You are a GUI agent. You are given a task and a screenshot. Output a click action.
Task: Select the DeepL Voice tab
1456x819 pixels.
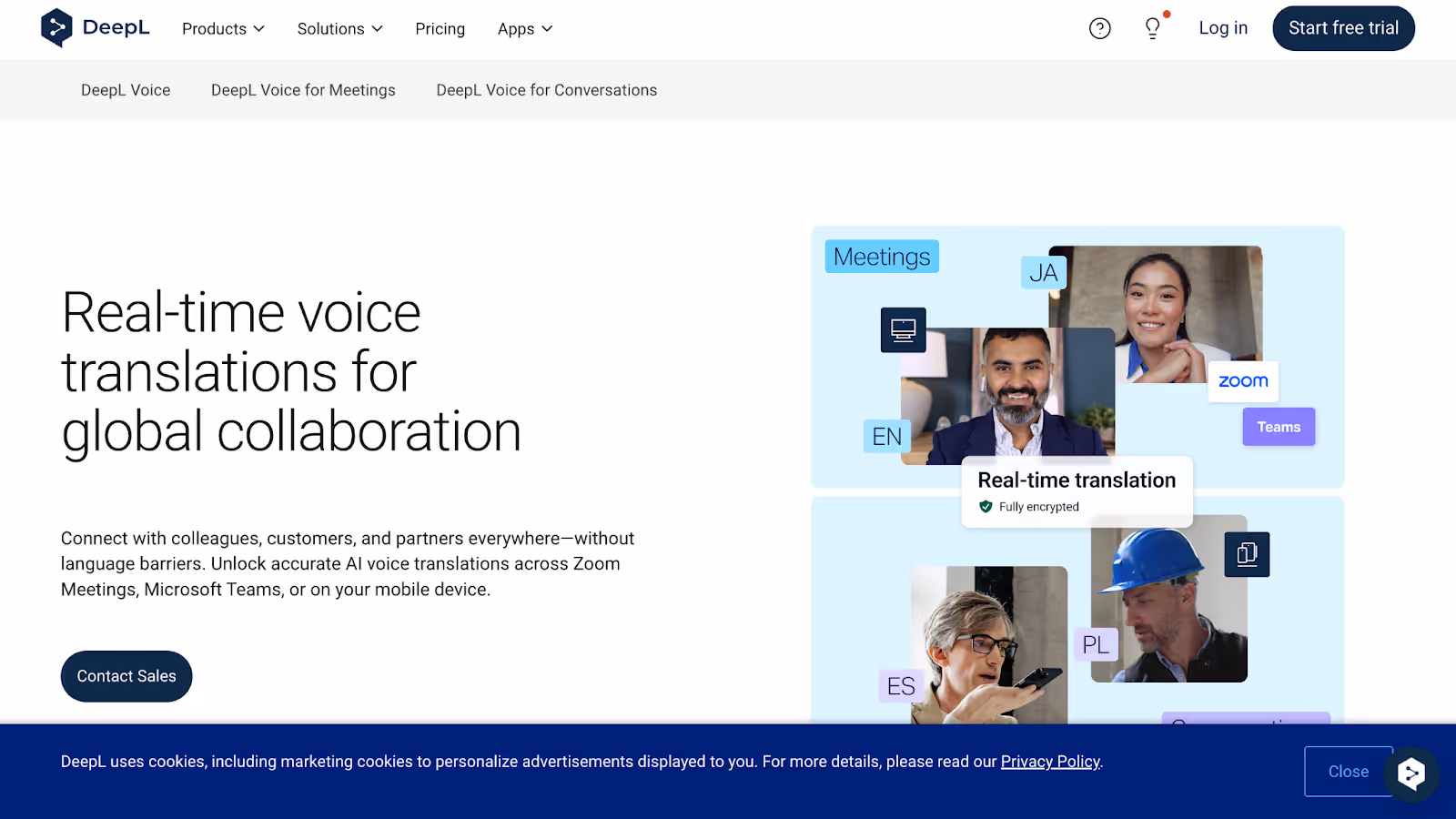pyautogui.click(x=126, y=90)
